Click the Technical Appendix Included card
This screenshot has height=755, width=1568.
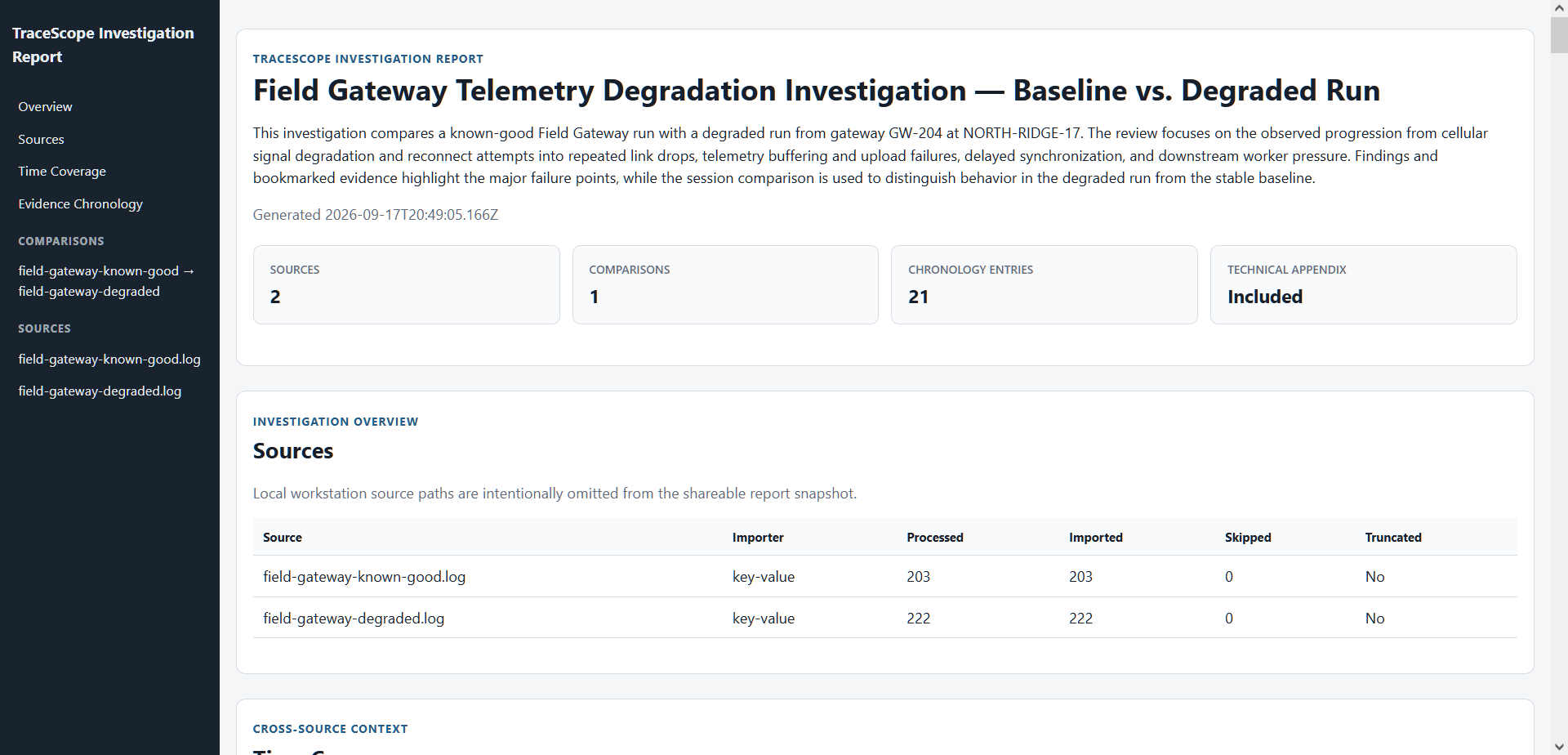coord(1363,284)
